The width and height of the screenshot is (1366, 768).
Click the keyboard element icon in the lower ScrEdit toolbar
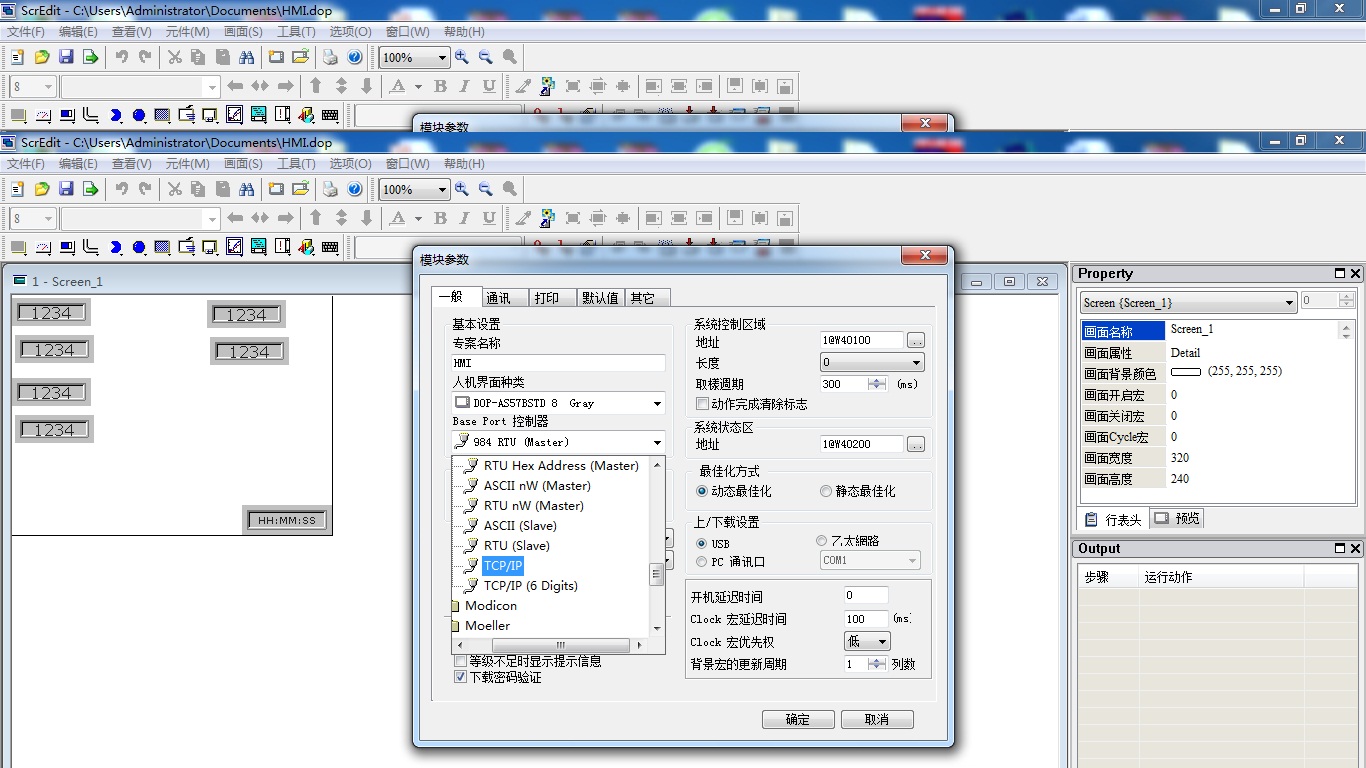(330, 247)
